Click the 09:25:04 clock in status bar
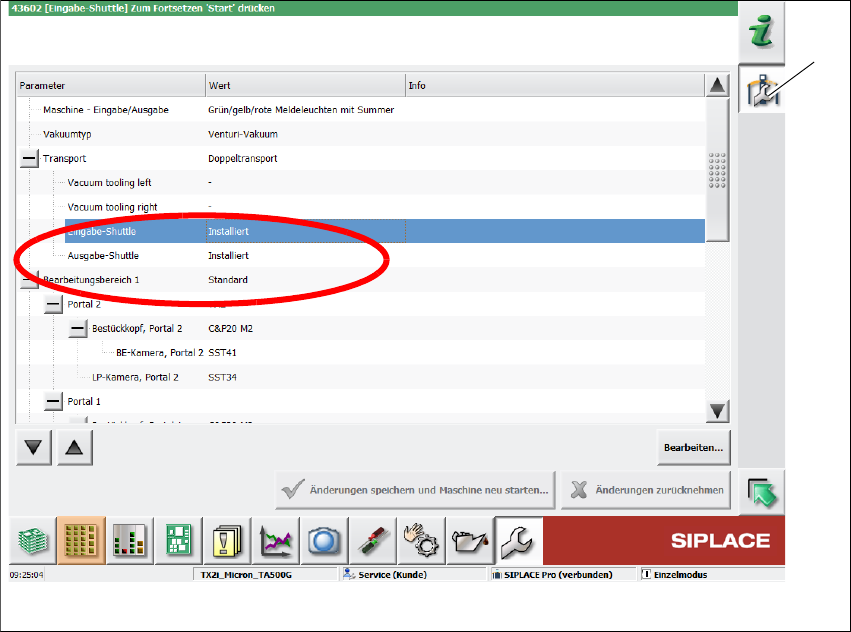851x632 pixels. point(27,574)
